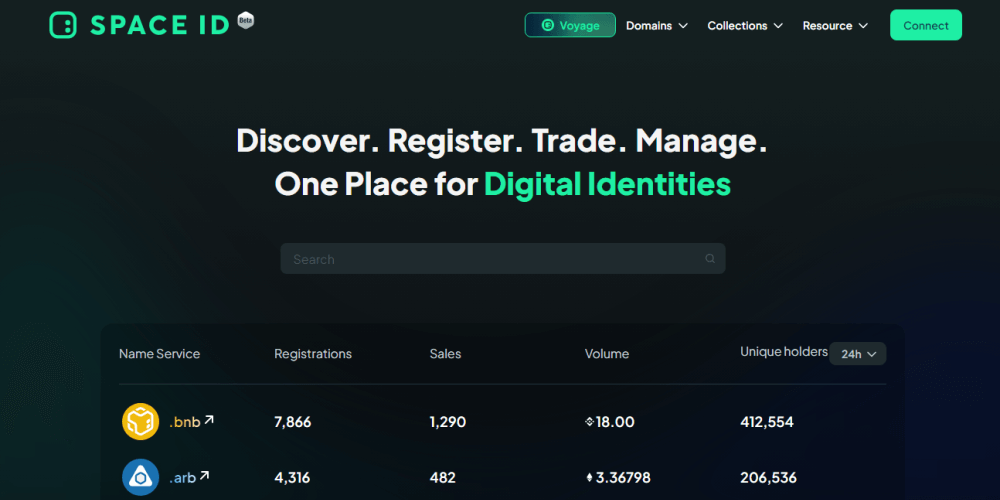This screenshot has height=500, width=1000.
Task: Click the 4,316 registrations value
Action: click(x=292, y=478)
